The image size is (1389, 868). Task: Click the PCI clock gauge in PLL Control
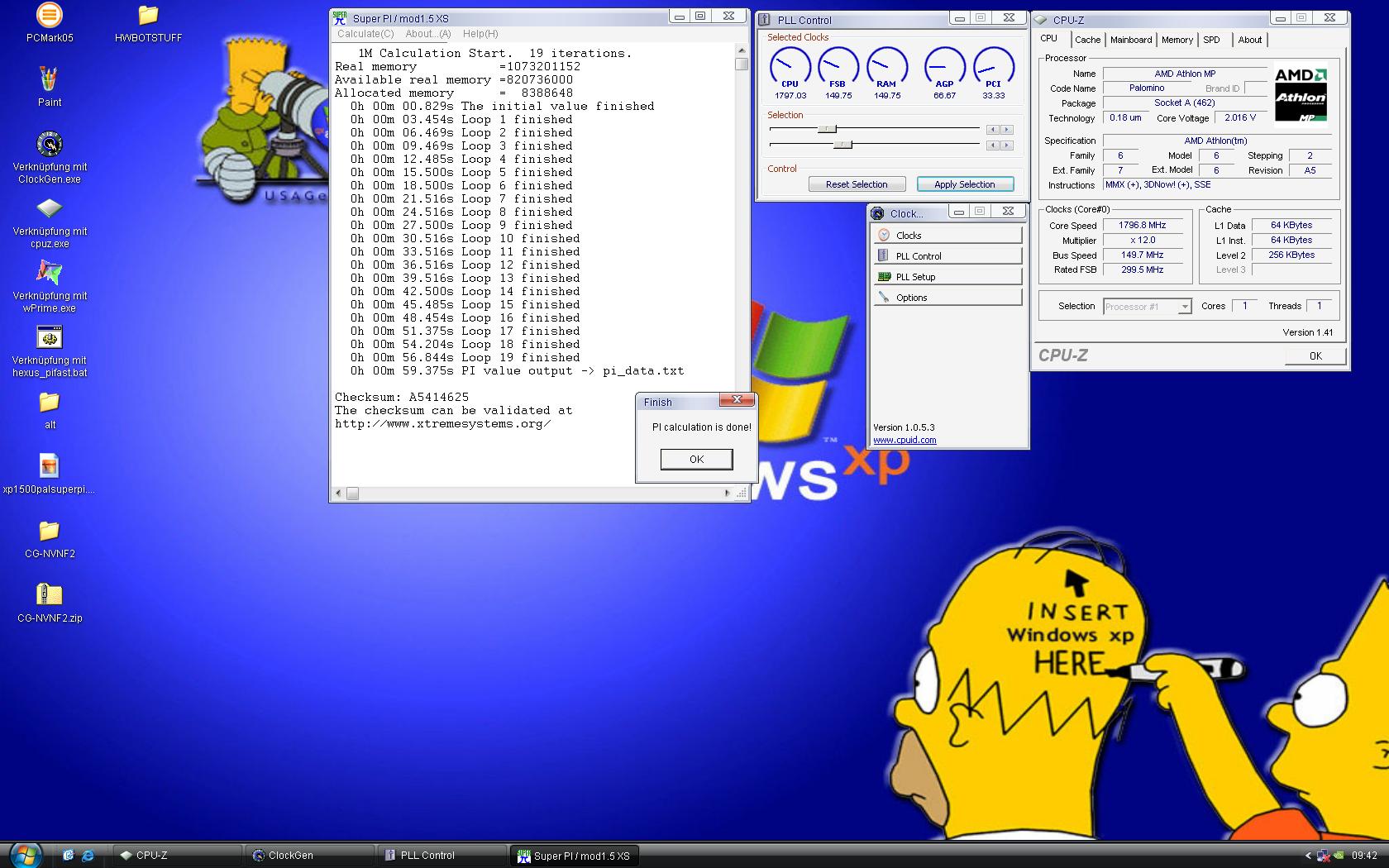tap(993, 68)
